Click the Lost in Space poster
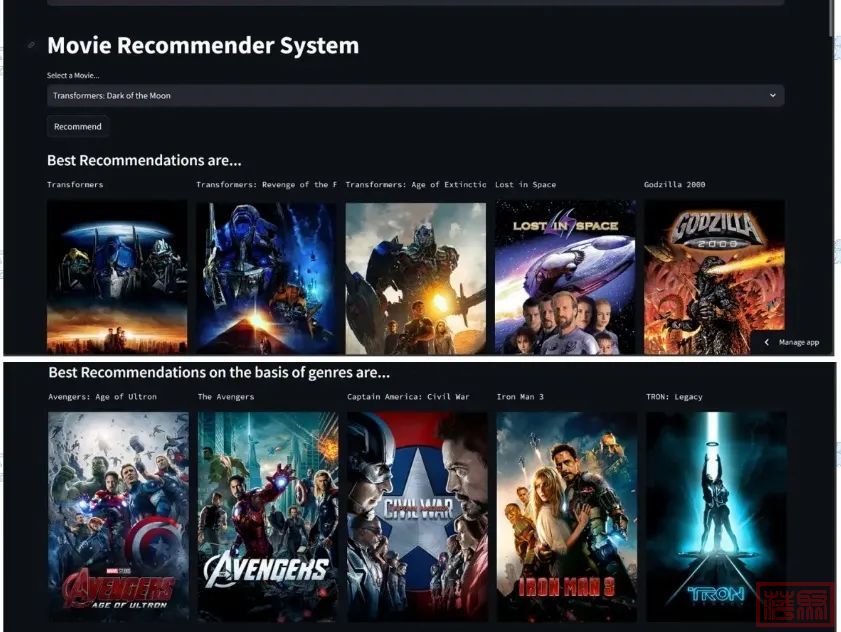This screenshot has height=632, width=841. pos(565,277)
